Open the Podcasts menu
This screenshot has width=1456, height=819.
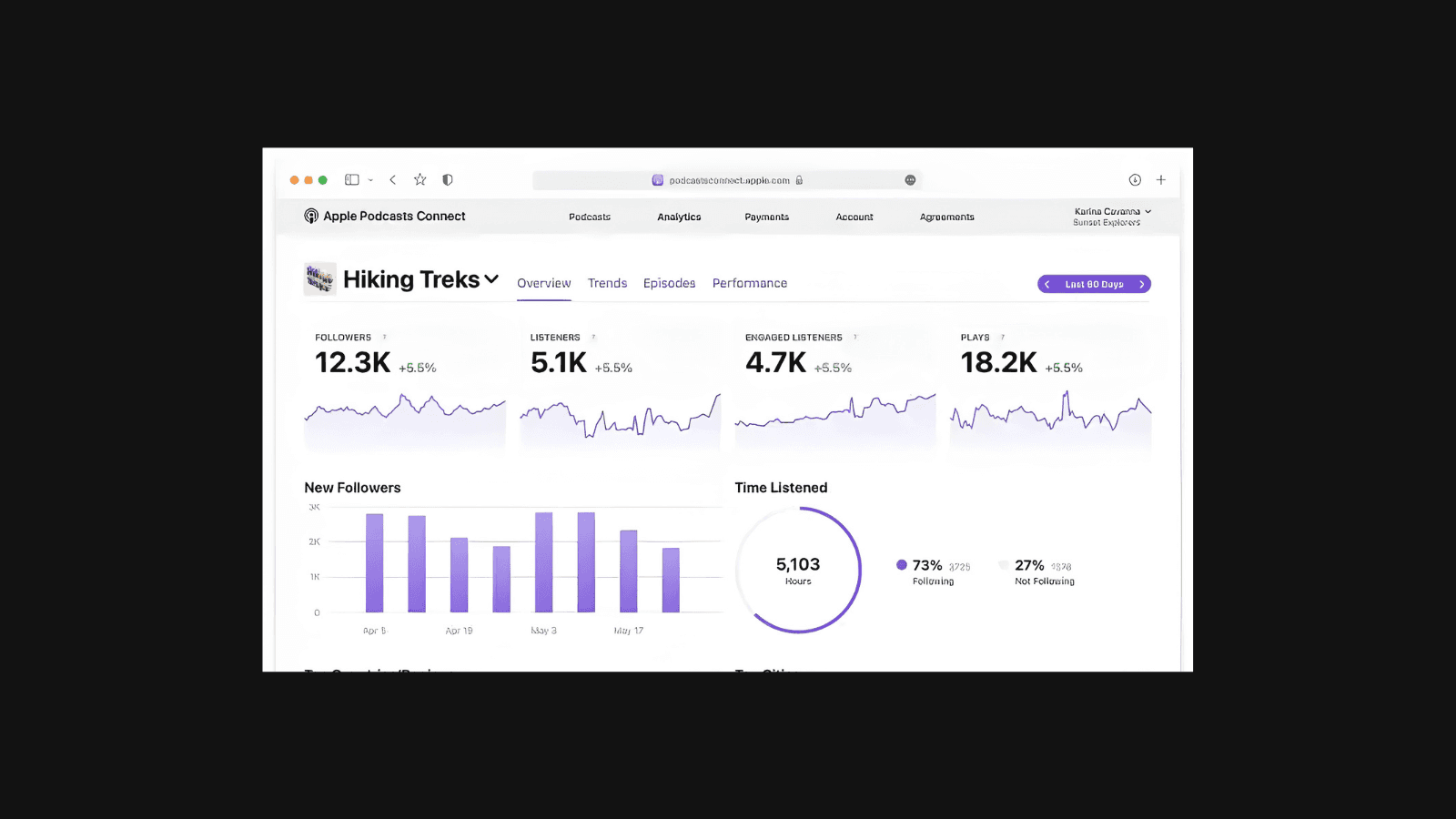coord(590,217)
